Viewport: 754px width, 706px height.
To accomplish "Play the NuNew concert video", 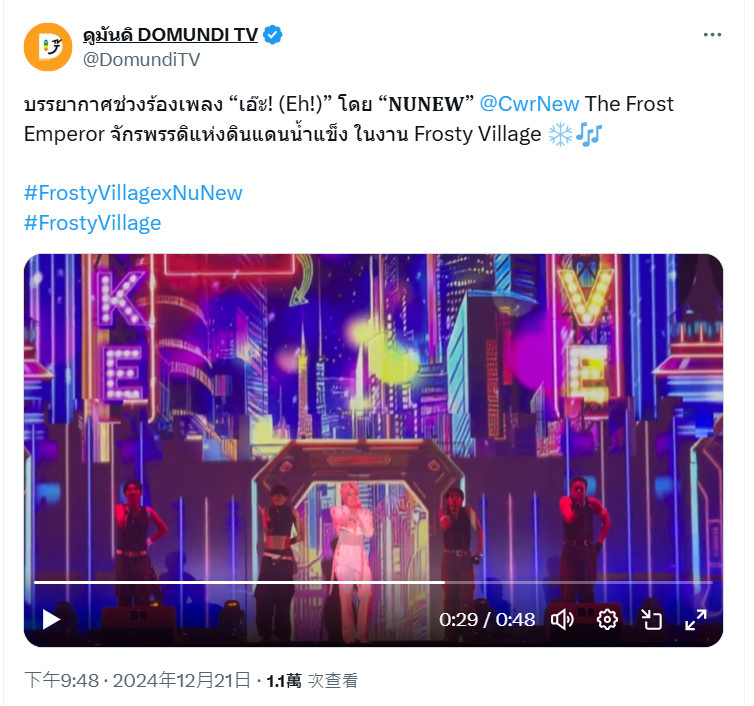I will pyautogui.click(x=51, y=619).
